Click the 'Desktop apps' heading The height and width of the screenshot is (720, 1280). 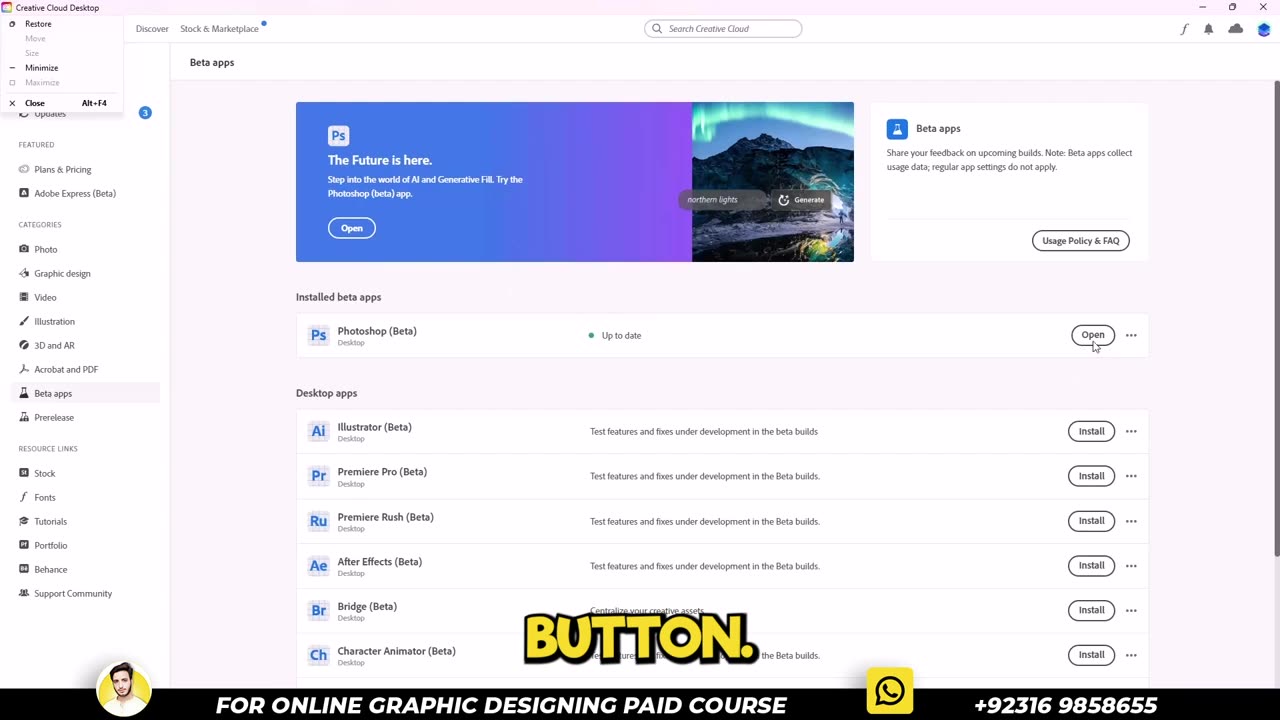pyautogui.click(x=326, y=393)
